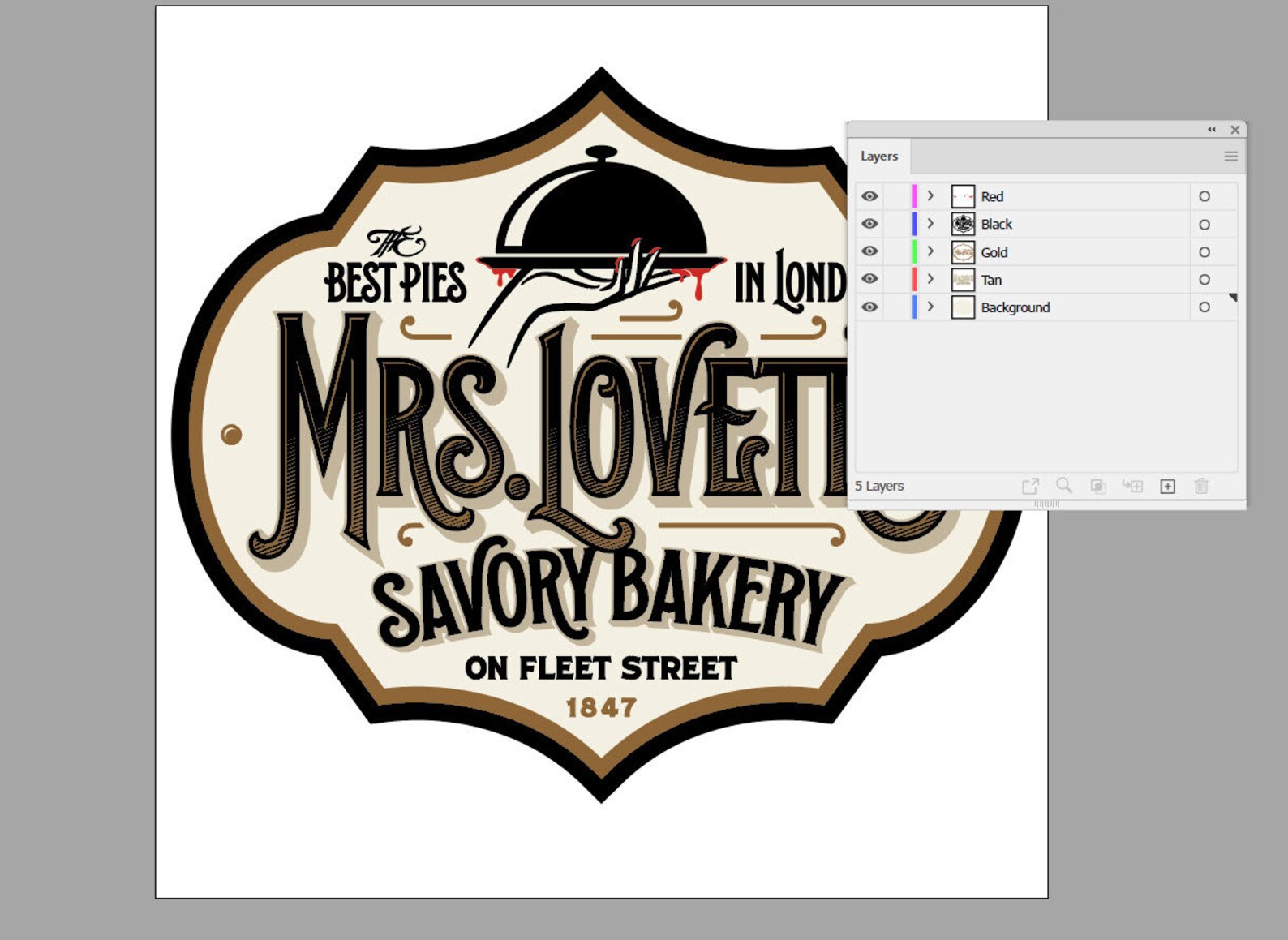Select the layer named Gold

tap(994, 252)
